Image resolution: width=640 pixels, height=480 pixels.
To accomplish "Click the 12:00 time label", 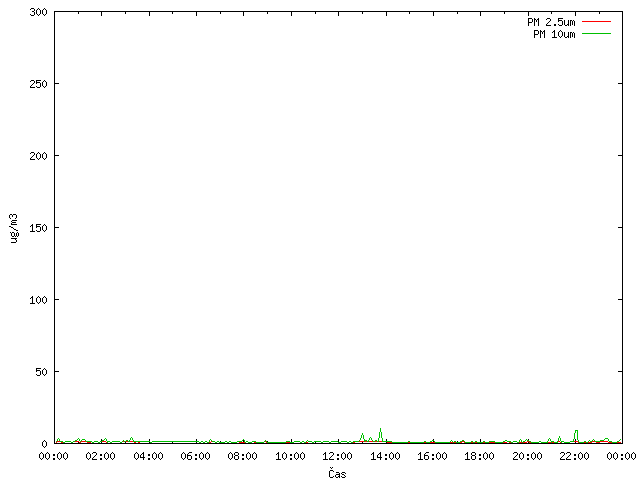I will 338,456.
